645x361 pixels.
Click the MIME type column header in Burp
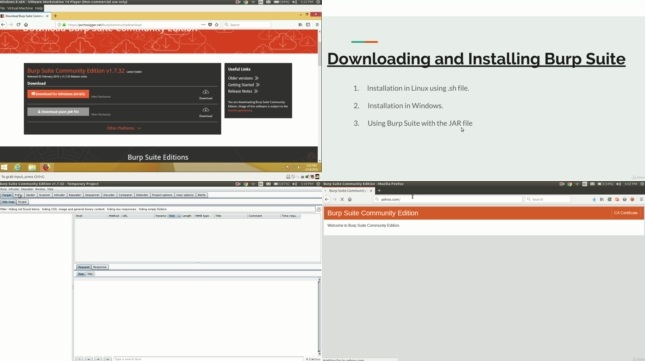point(204,216)
